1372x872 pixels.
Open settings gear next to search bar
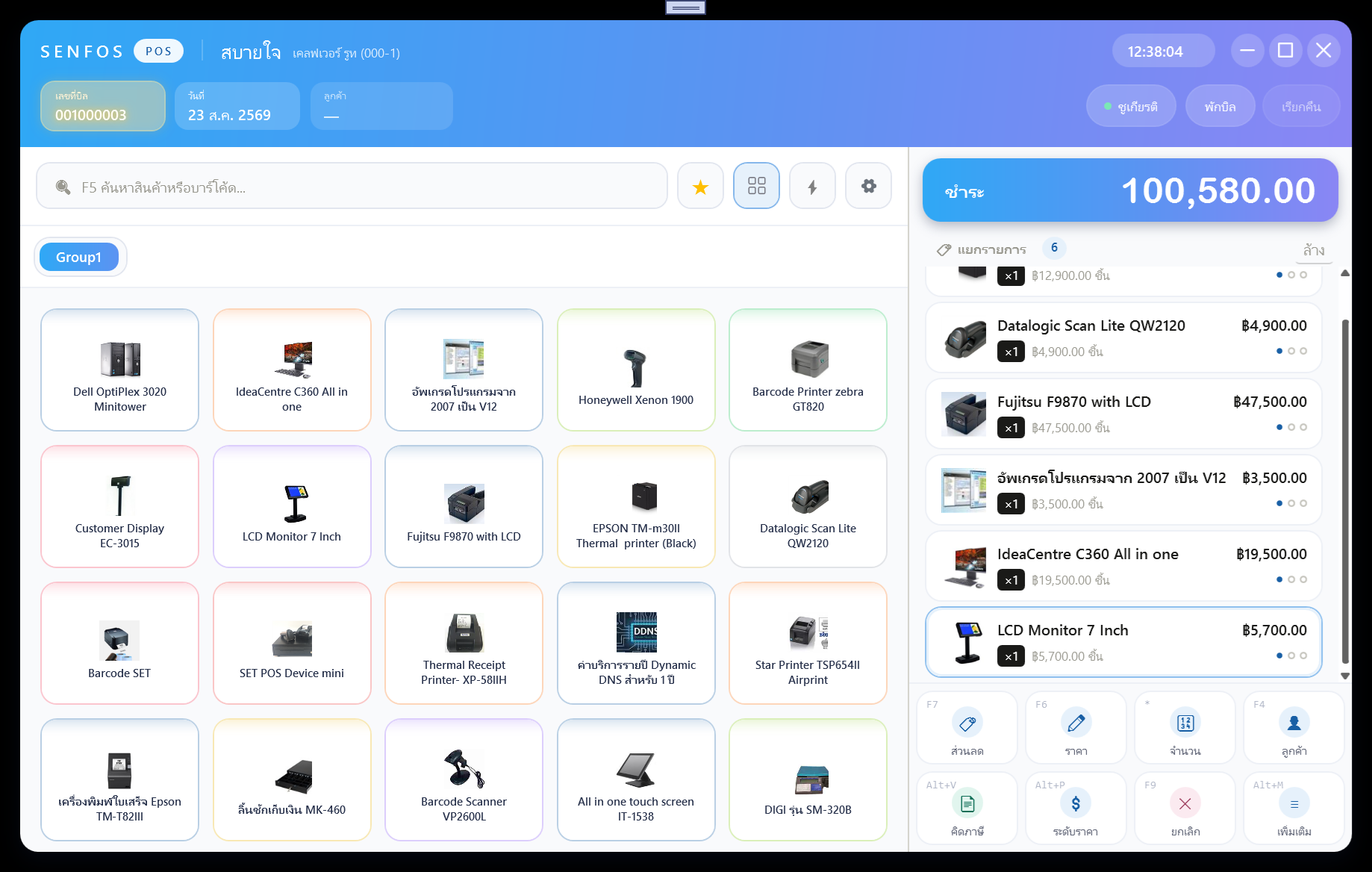tap(868, 186)
